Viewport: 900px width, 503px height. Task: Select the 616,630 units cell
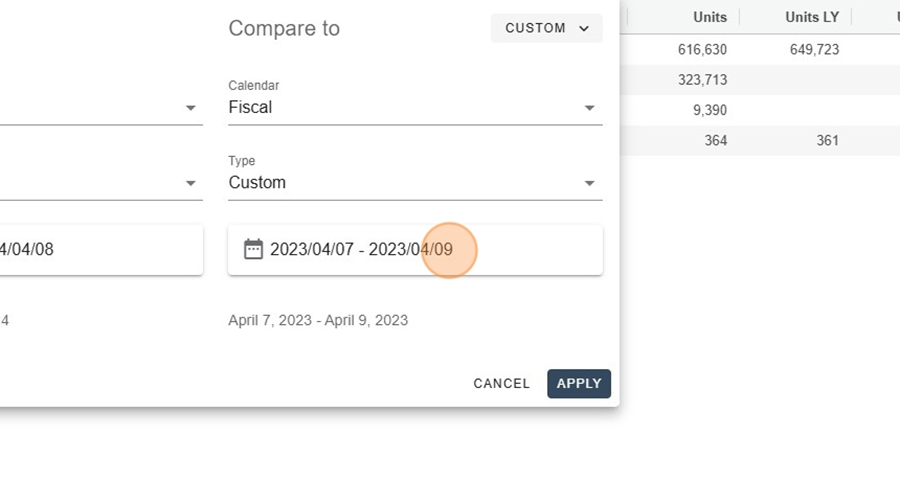coord(702,49)
